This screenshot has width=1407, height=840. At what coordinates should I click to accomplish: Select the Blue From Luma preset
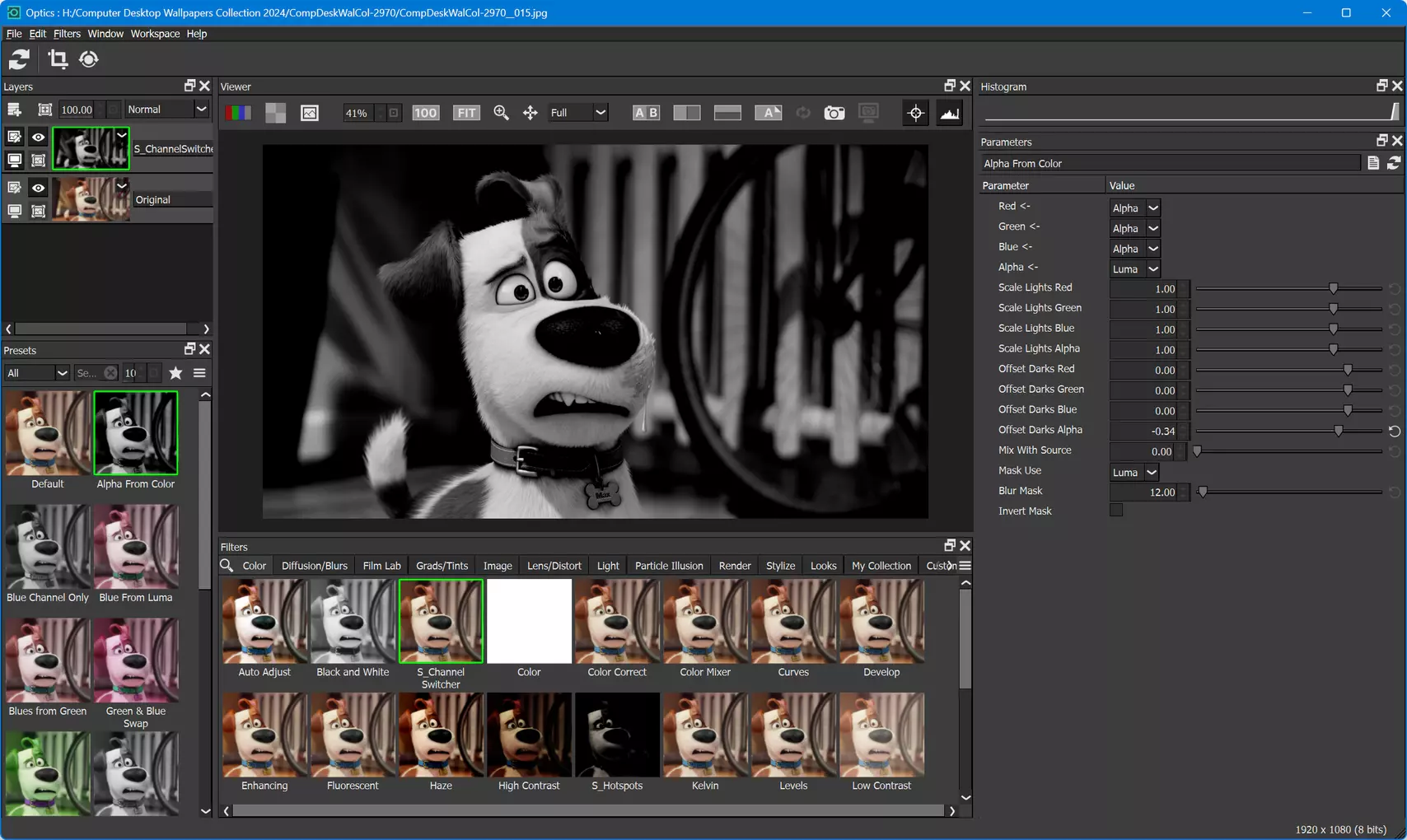click(136, 554)
